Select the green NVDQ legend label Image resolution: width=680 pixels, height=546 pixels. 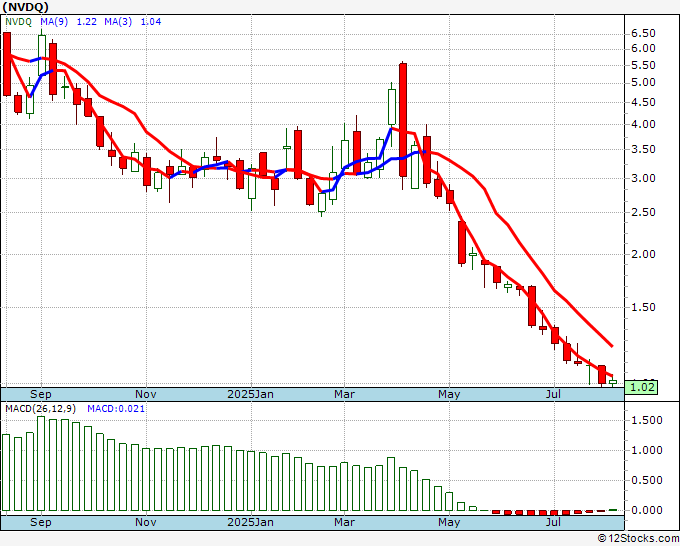(18, 22)
